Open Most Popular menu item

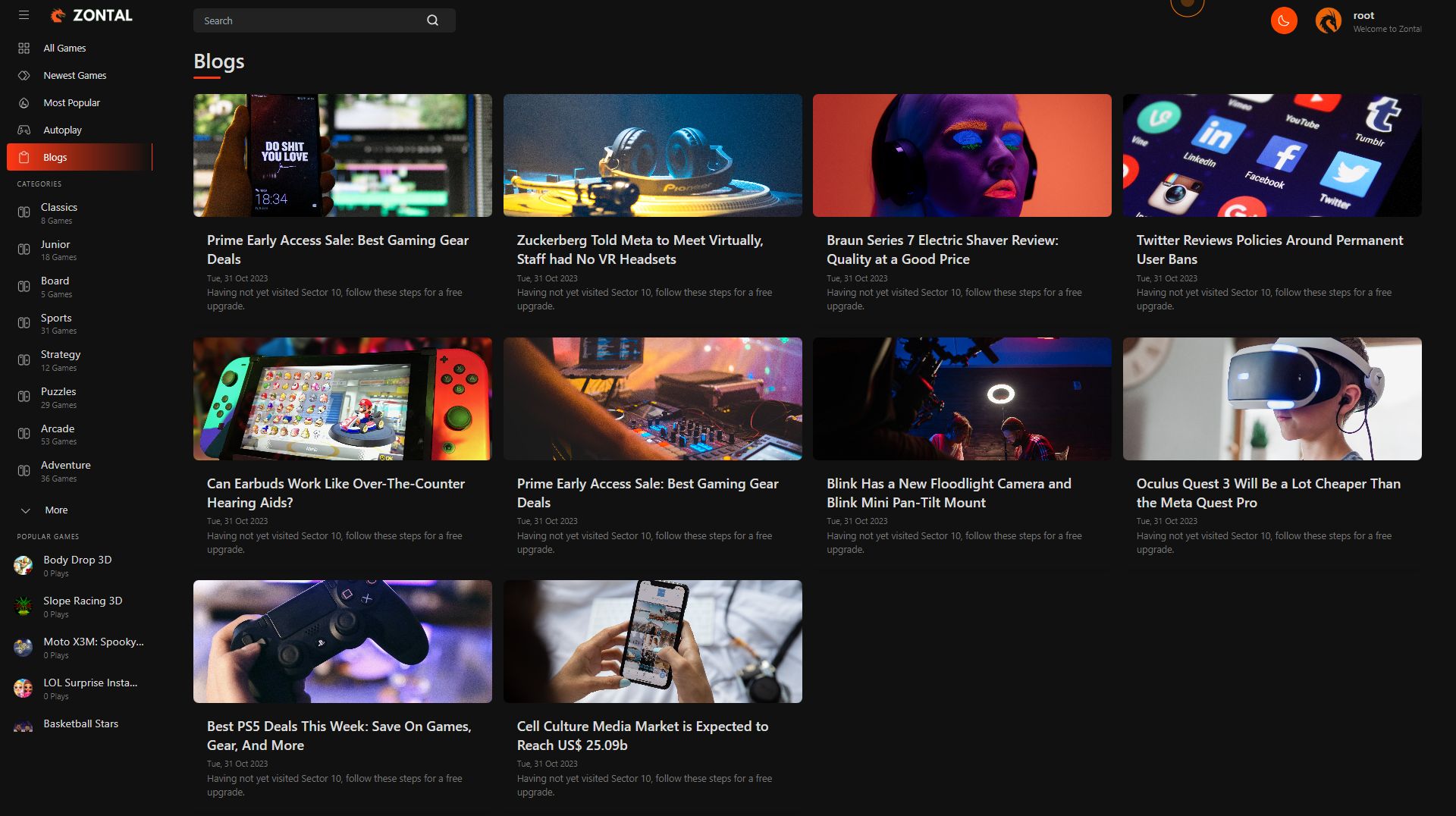tap(71, 102)
